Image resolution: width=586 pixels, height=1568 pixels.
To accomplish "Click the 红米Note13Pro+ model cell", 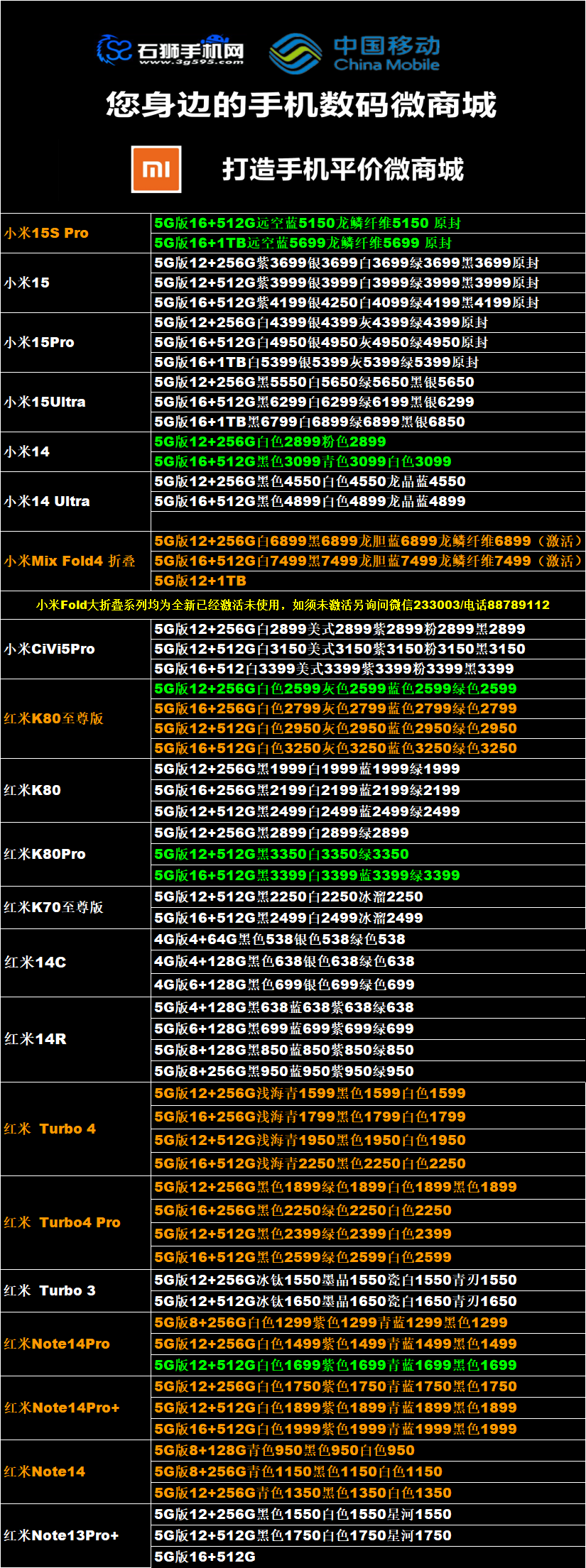I will (76, 1535).
